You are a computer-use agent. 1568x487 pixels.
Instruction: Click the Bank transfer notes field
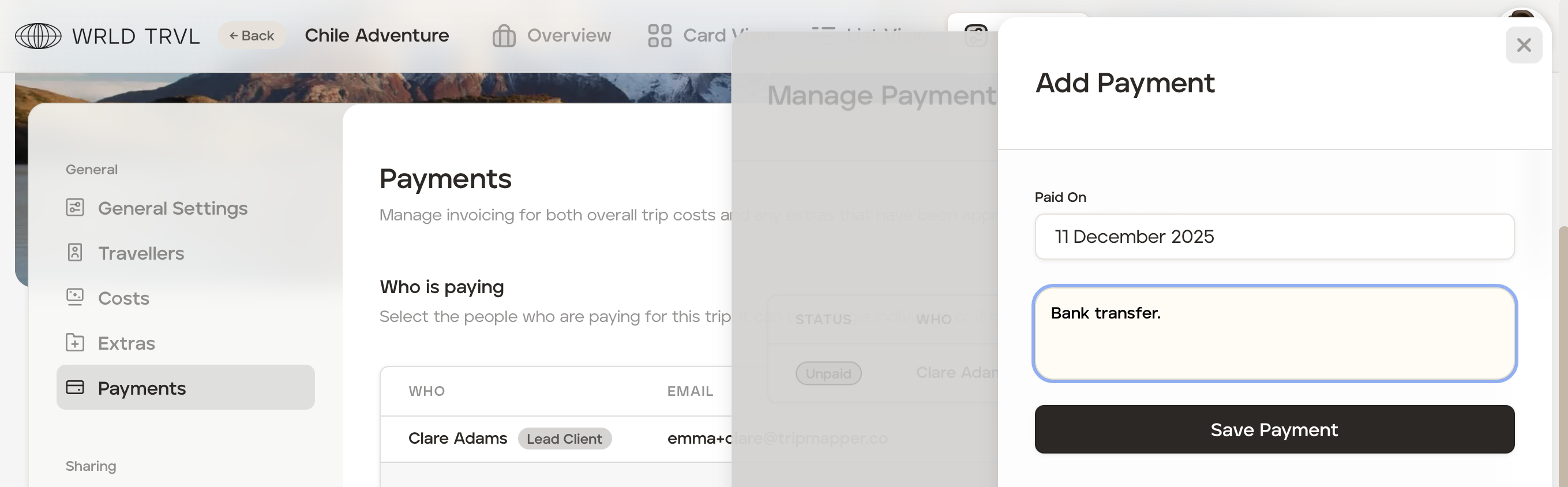coord(1274,334)
